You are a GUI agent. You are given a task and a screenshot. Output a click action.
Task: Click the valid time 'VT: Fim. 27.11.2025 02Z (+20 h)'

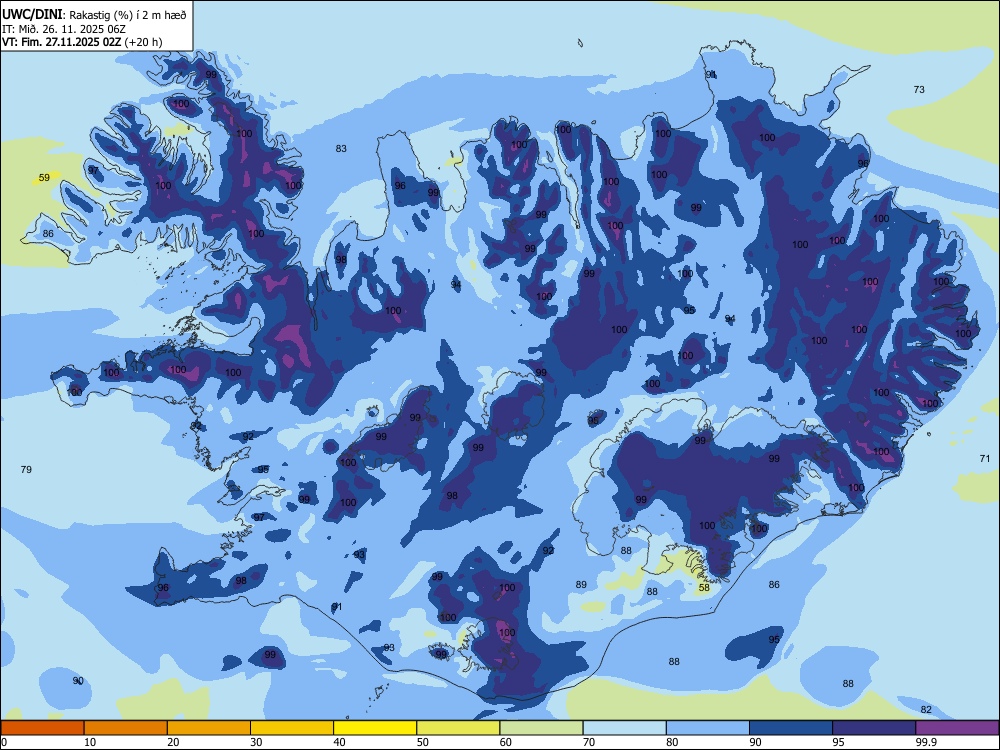82,42
